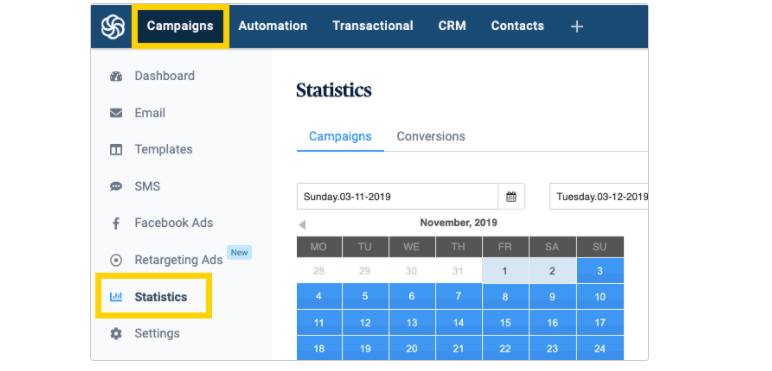Select November 2 in the calendar
Viewport: 772px width, 371px height.
click(x=552, y=271)
